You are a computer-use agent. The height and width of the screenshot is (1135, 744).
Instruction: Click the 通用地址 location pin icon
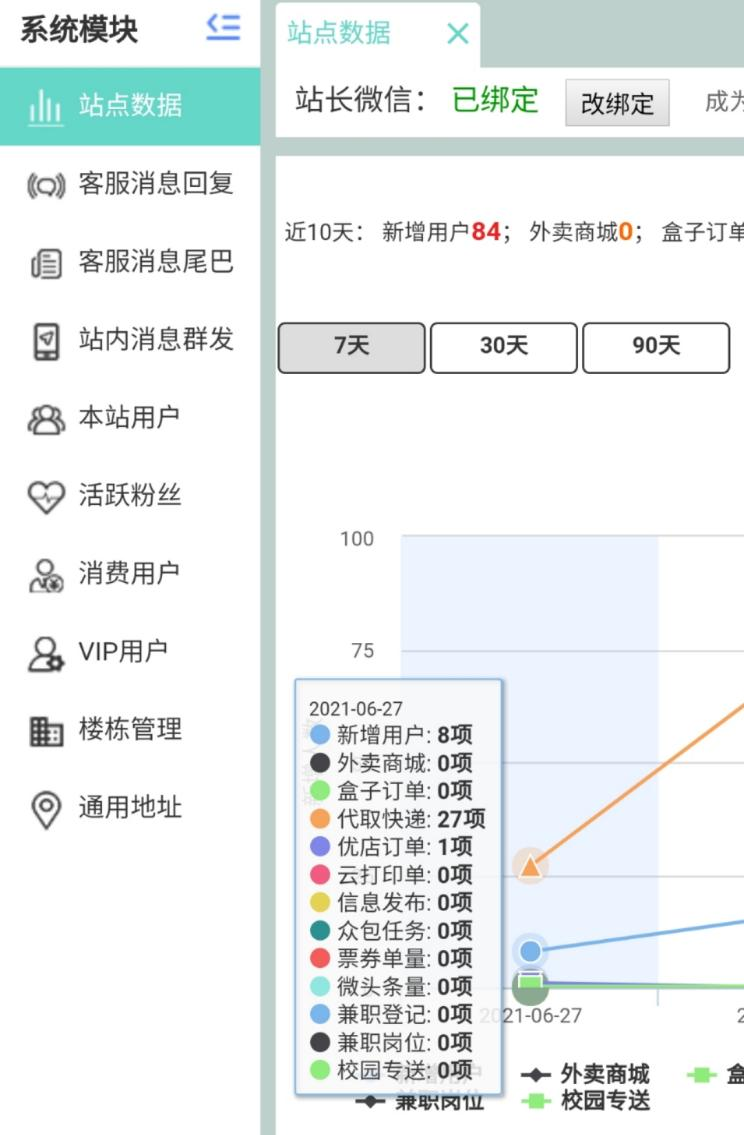45,809
